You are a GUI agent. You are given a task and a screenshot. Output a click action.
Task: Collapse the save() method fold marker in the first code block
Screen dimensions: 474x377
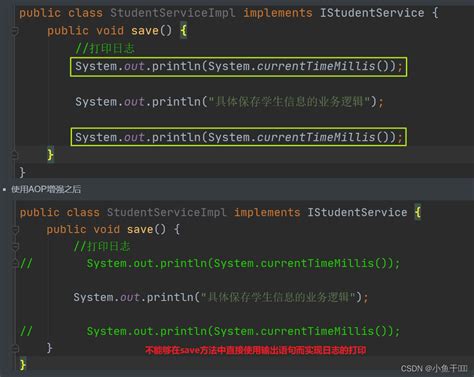point(15,31)
